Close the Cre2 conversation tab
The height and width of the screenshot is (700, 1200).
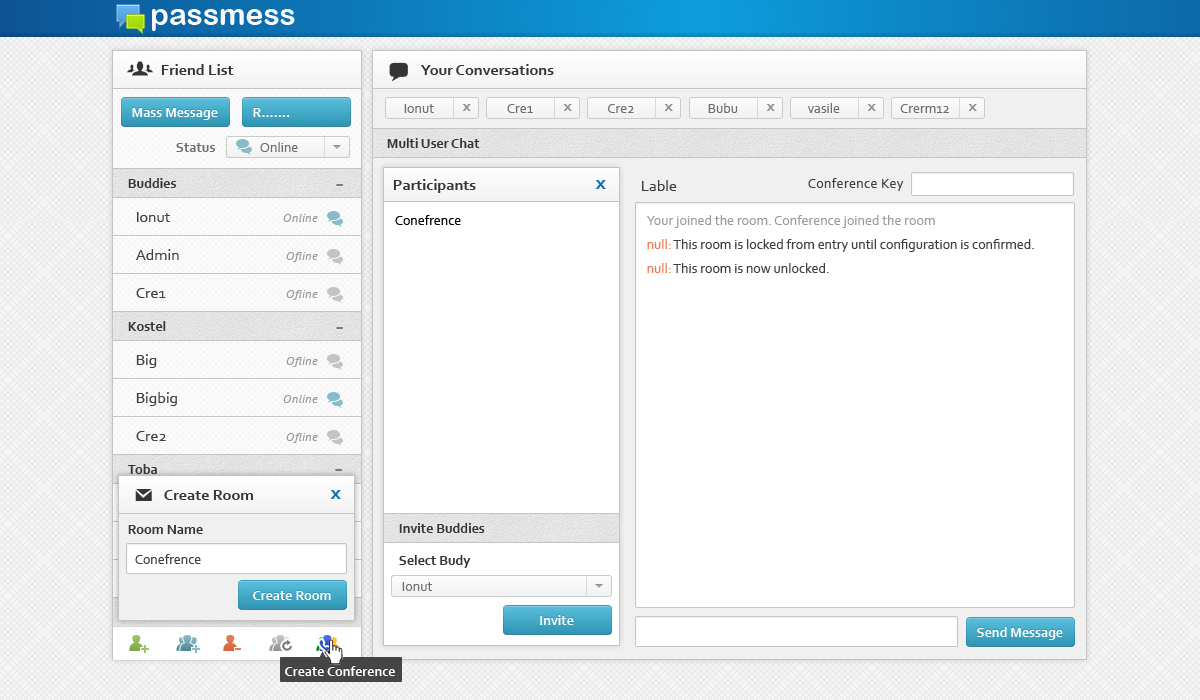click(x=668, y=108)
